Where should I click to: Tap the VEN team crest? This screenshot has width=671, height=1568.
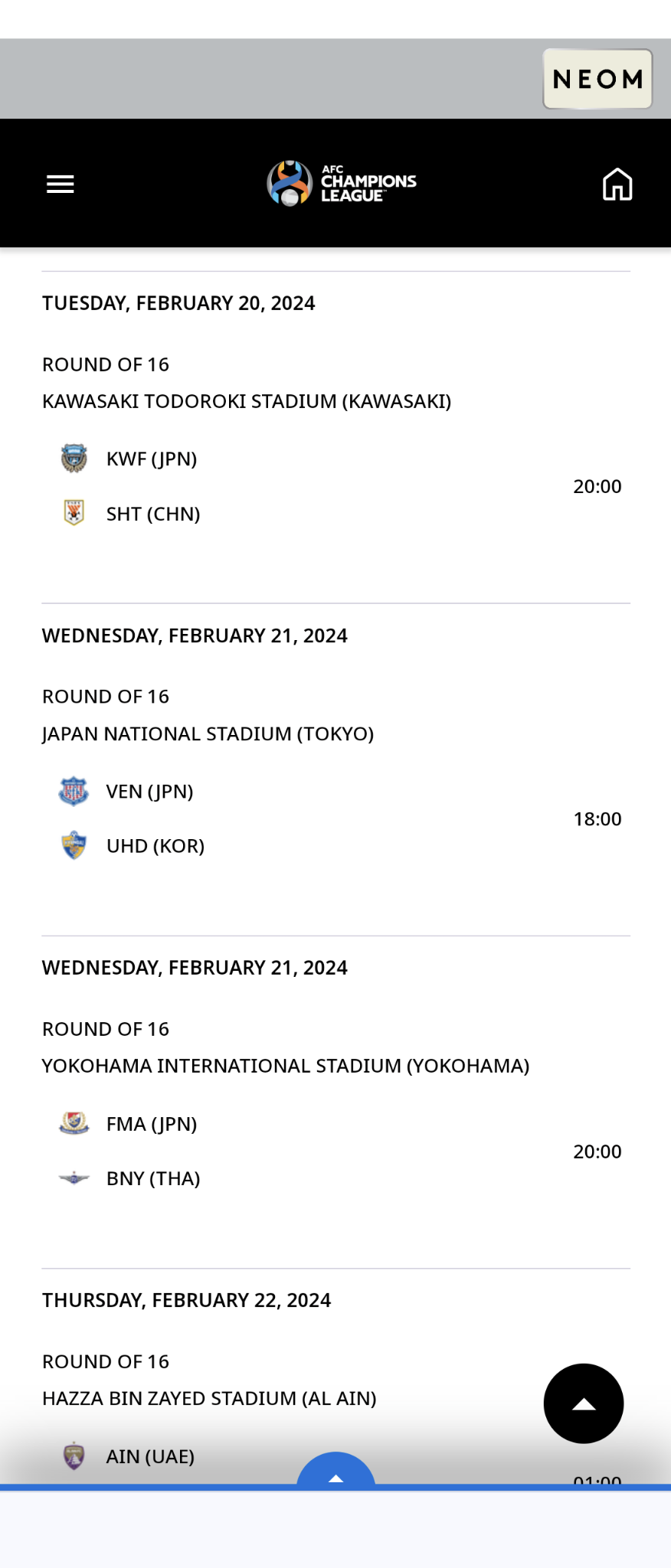(74, 791)
